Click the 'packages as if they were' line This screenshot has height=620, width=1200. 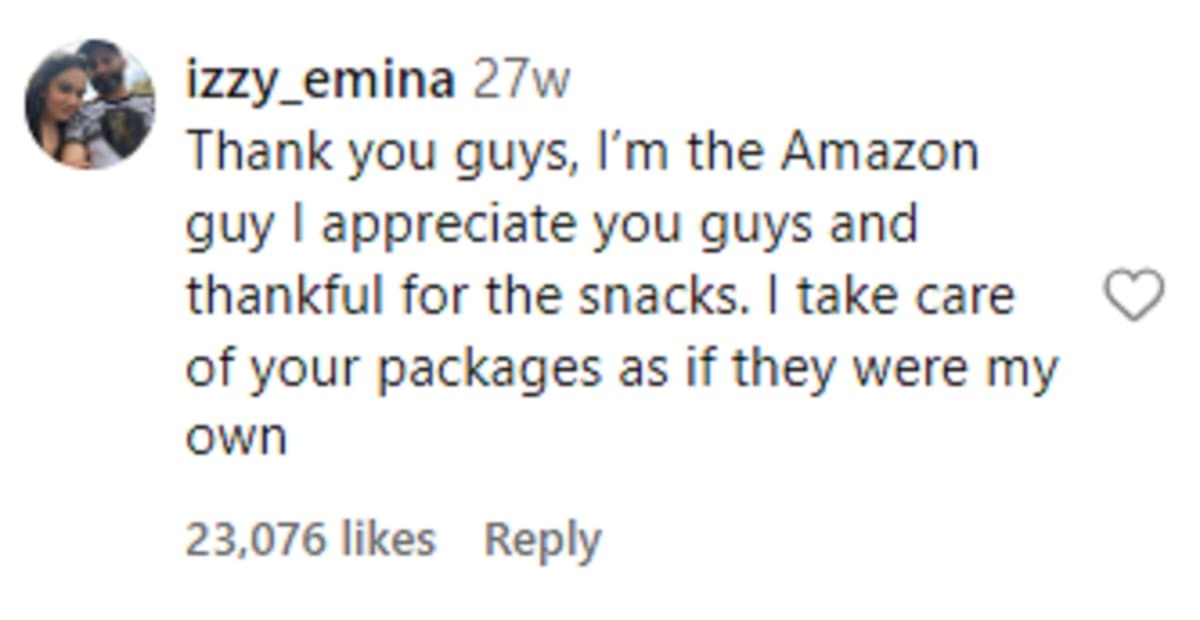(620, 369)
